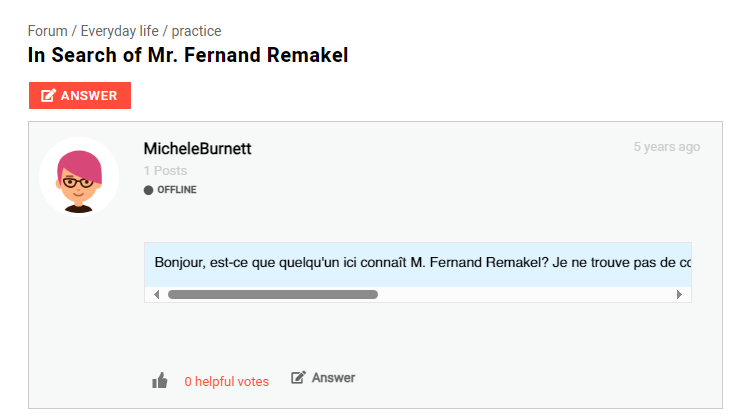Click the thread title In Search of Mr. Fernand Remakel

188,56
